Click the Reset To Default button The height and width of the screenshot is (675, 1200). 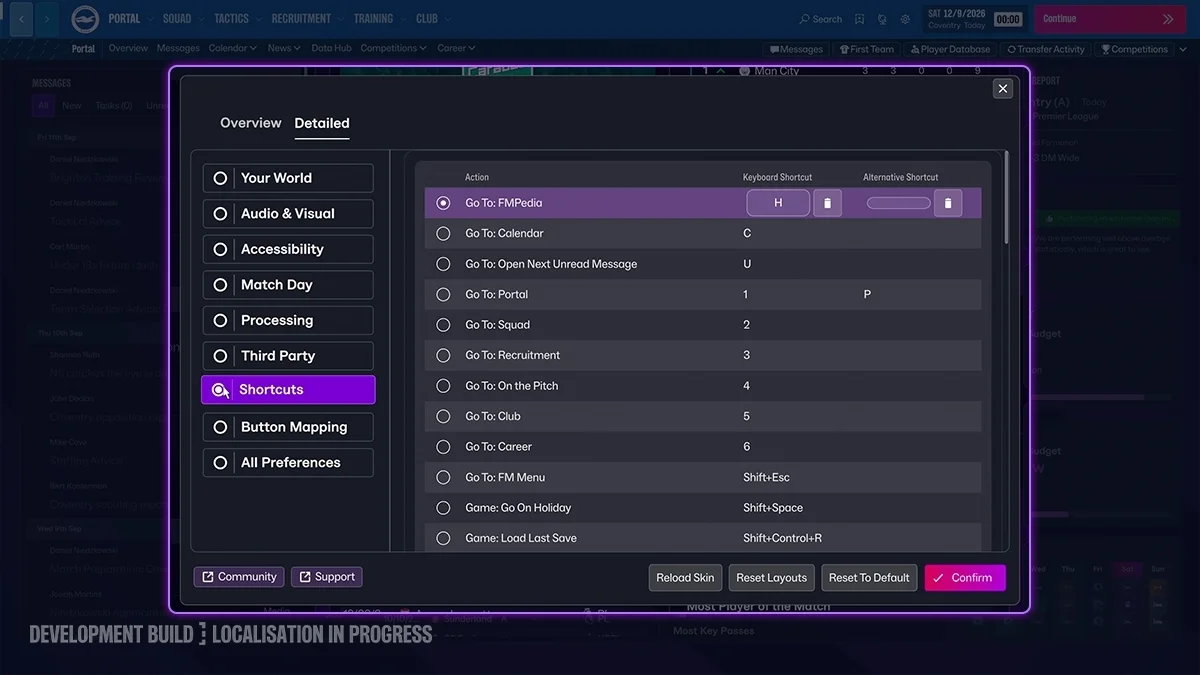click(869, 578)
